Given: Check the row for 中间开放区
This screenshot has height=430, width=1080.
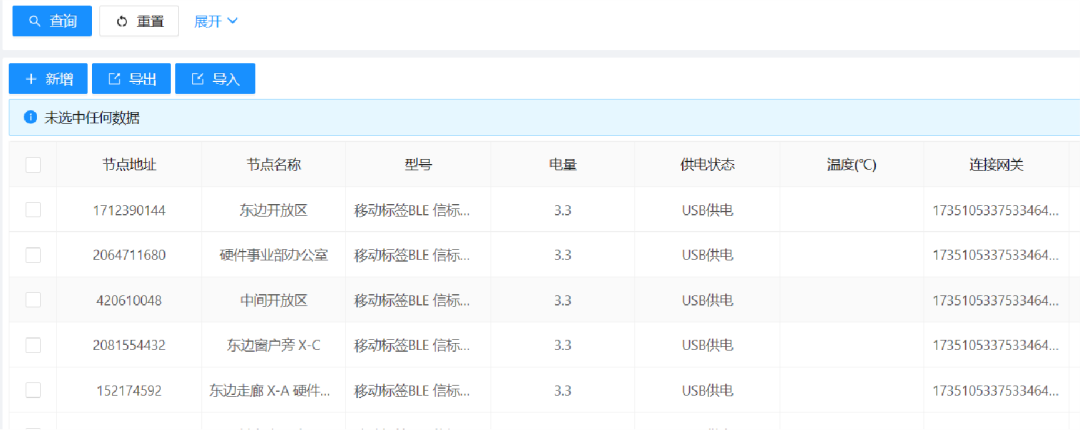Looking at the screenshot, I should pos(33,300).
